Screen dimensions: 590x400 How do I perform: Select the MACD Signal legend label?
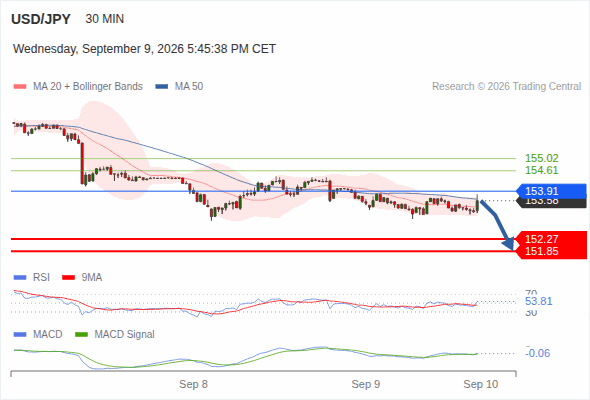[125, 335]
